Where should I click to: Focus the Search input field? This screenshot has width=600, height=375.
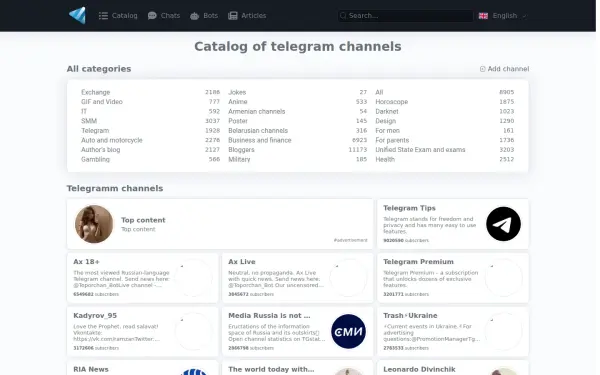(406, 16)
